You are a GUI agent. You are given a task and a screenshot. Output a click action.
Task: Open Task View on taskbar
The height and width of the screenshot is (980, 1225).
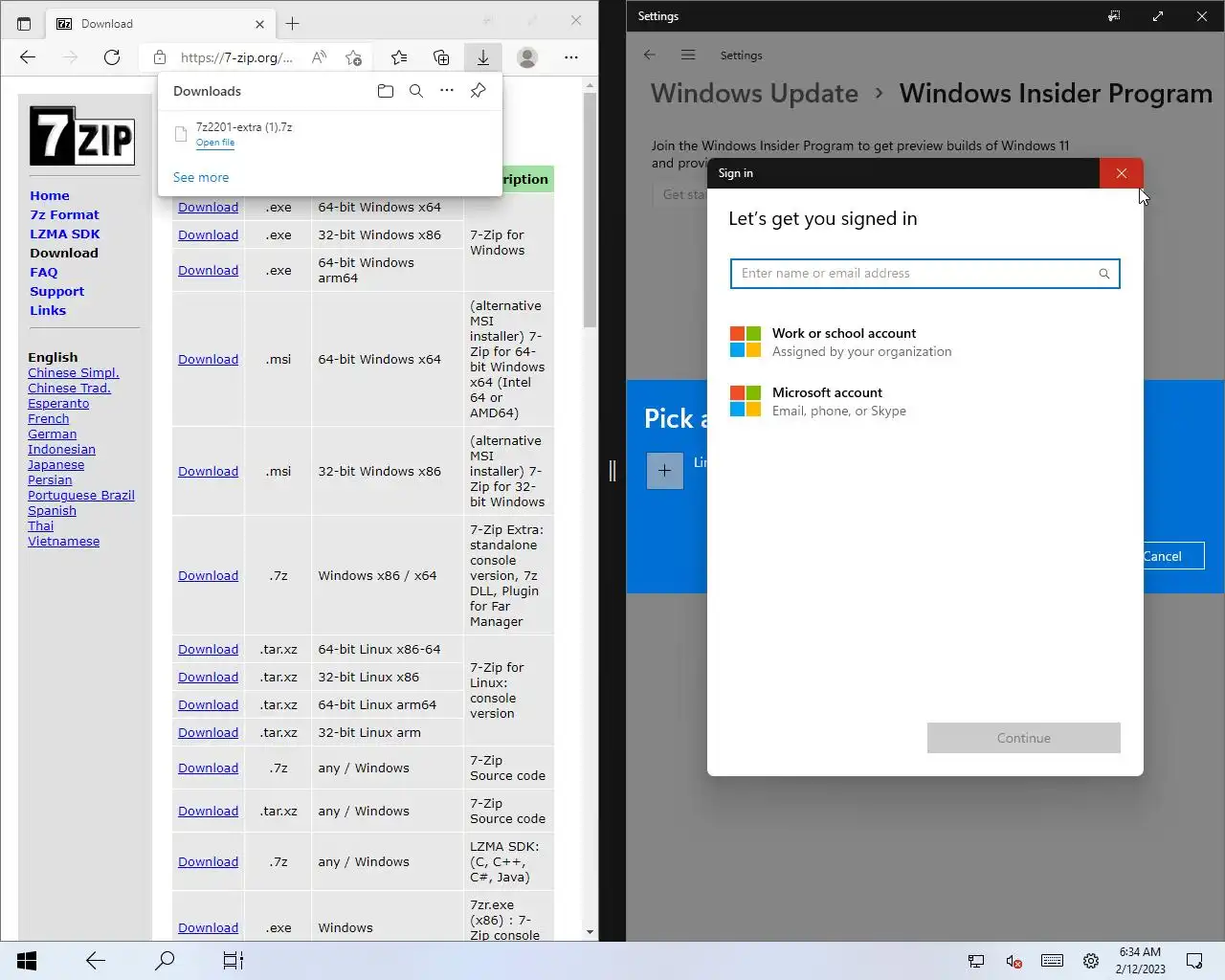click(234, 961)
